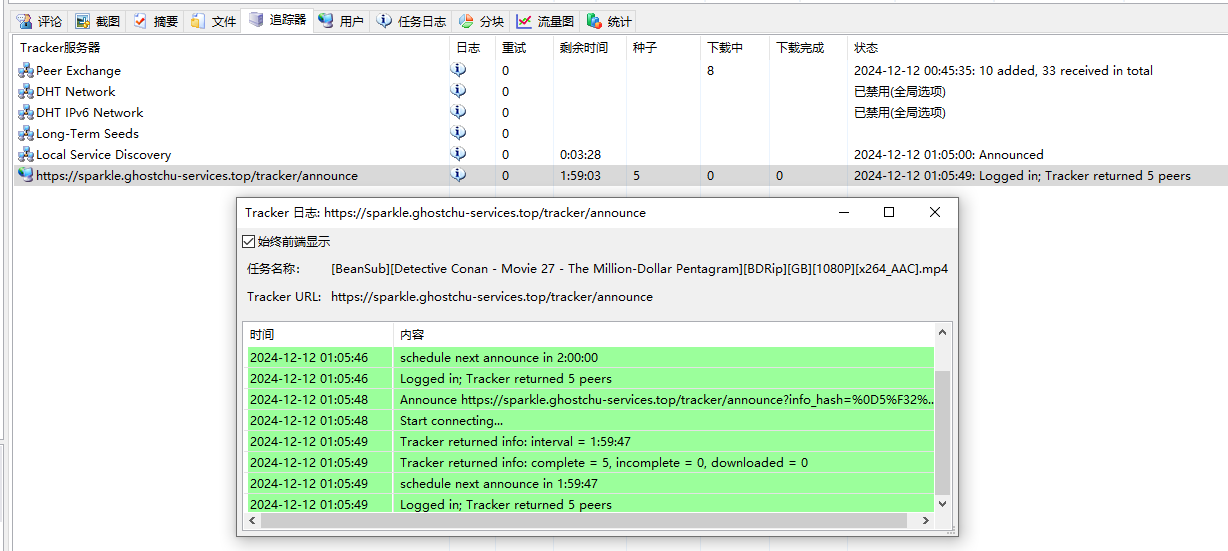Image resolution: width=1228 pixels, height=551 pixels.
Task: Switch to the 流量图 tab
Action: (x=545, y=21)
